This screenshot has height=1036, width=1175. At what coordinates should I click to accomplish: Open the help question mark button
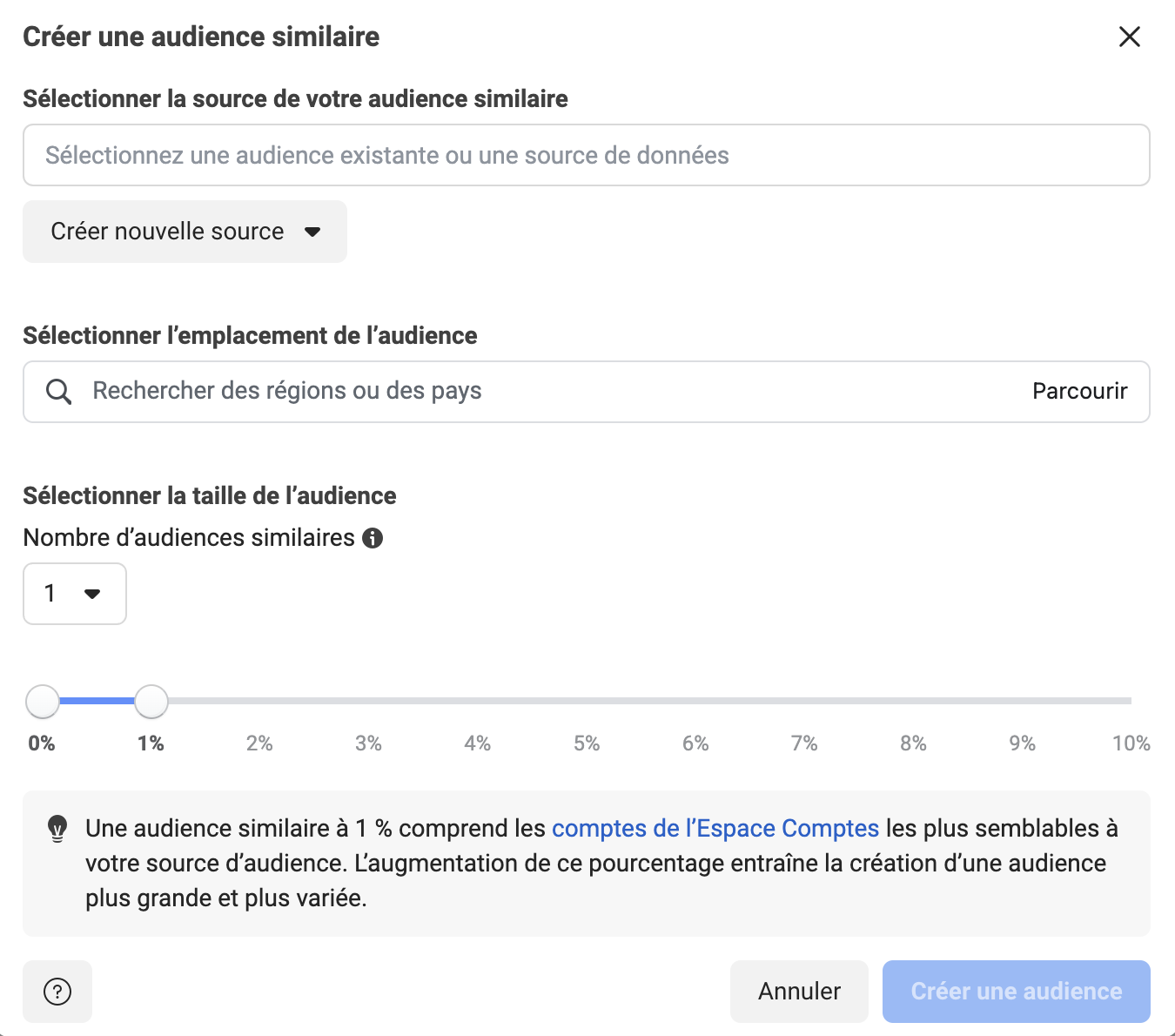[57, 992]
